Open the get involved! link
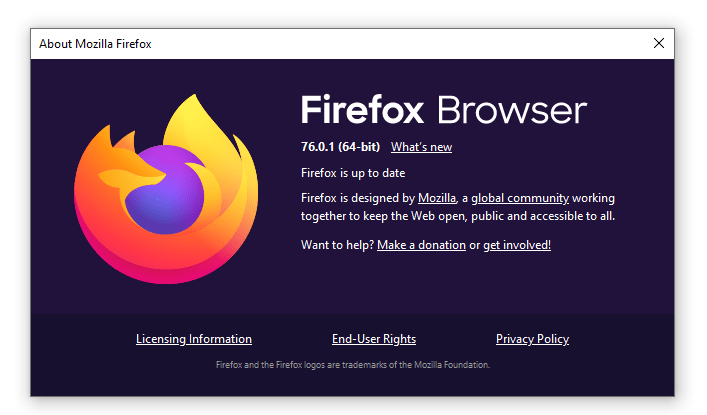The height and width of the screenshot is (415, 707). (x=517, y=245)
